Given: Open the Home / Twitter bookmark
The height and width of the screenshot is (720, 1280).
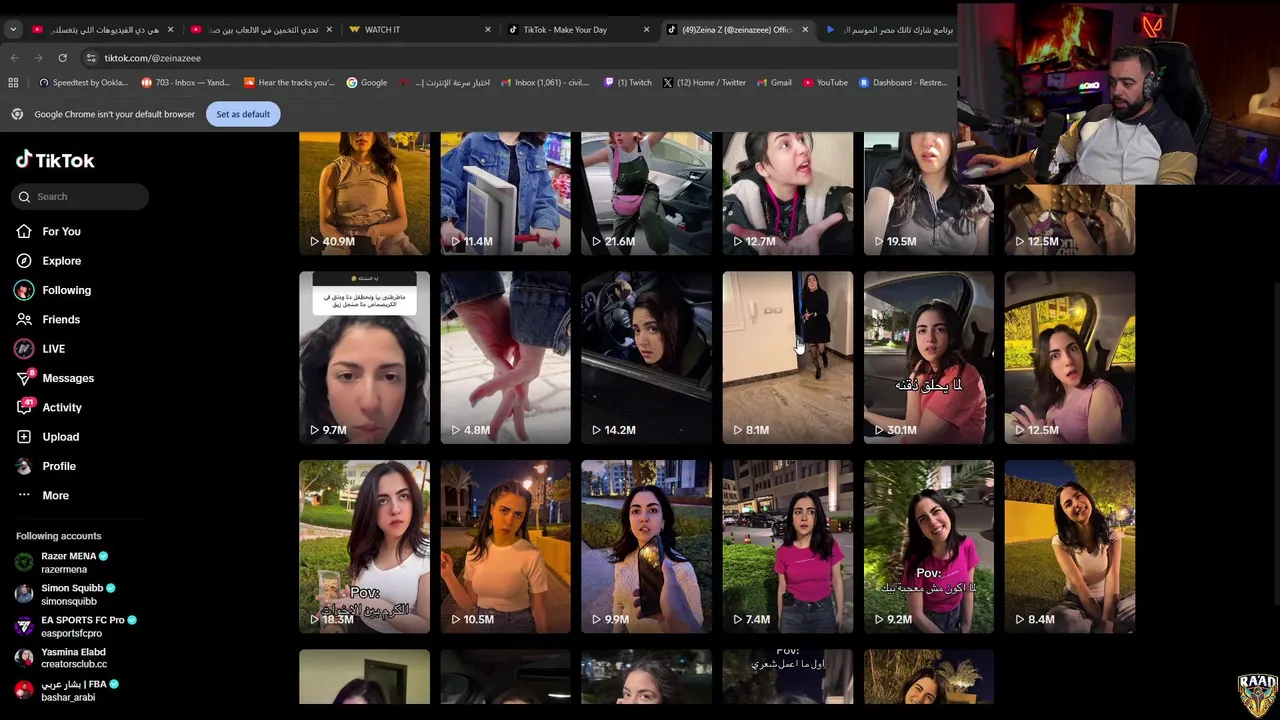Looking at the screenshot, I should coord(704,83).
